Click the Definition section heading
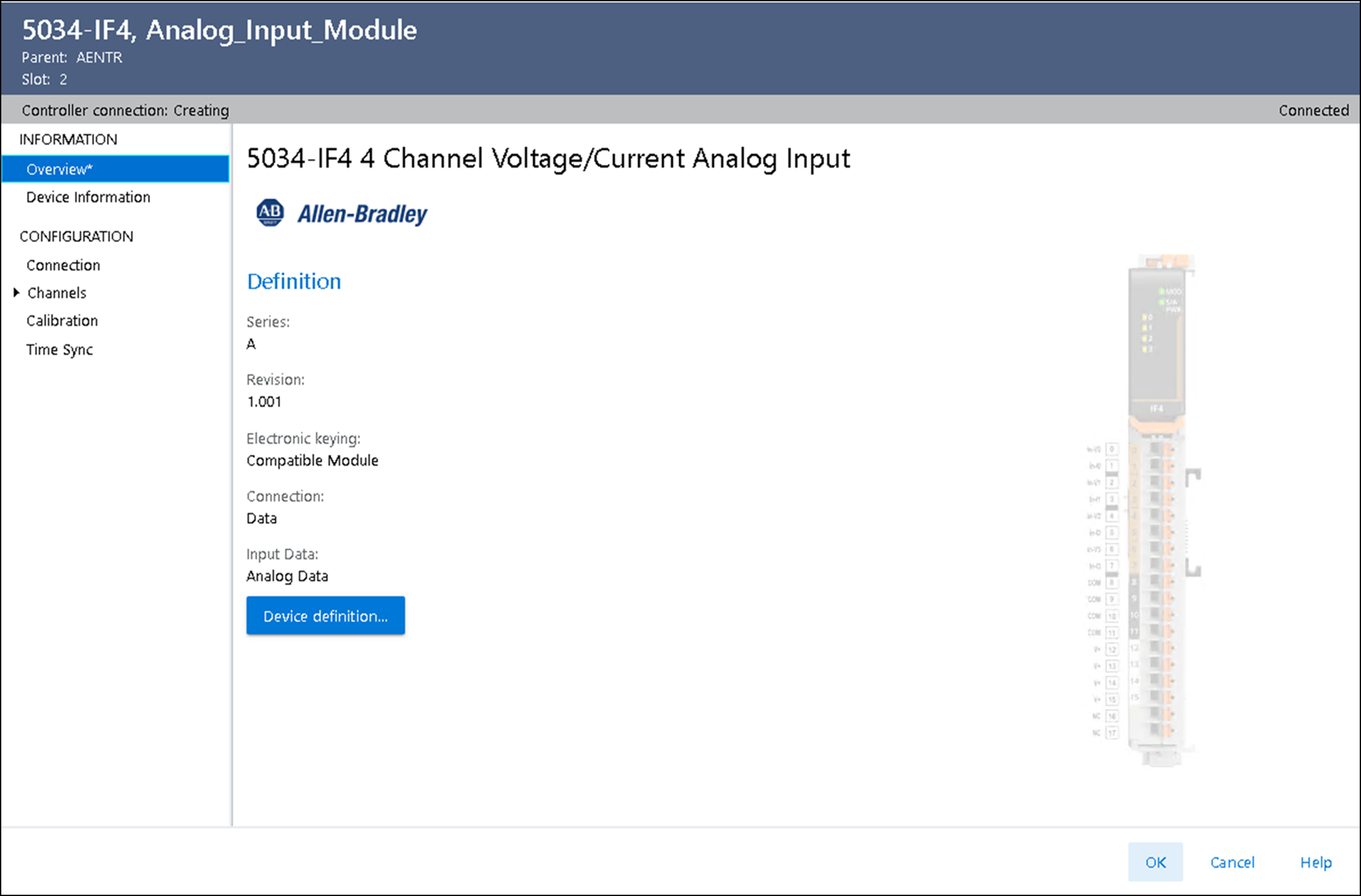The height and width of the screenshot is (896, 1361). pos(294,281)
